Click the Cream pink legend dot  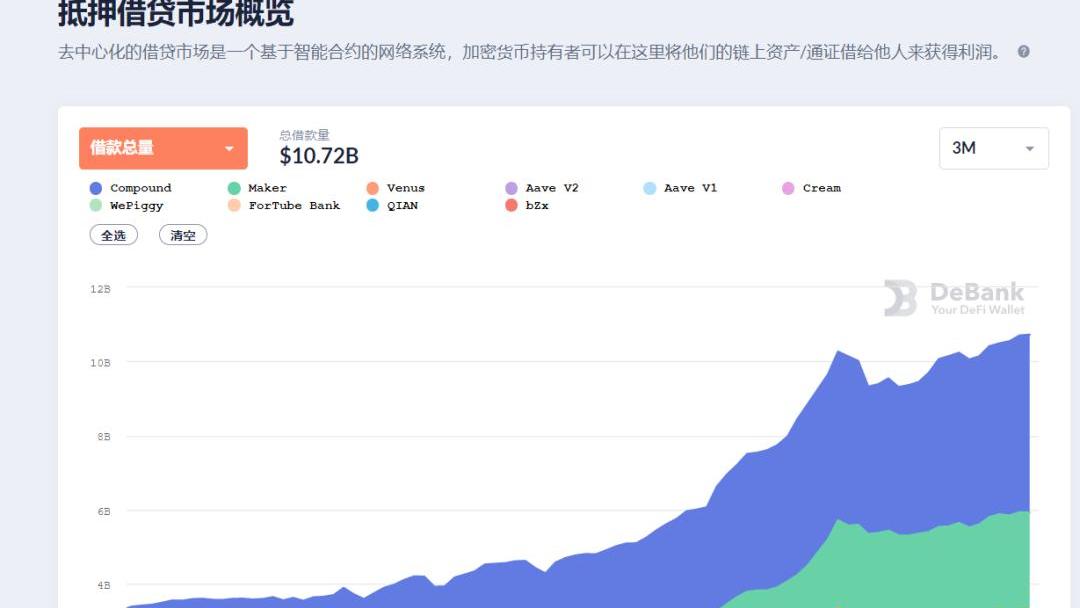coord(788,188)
